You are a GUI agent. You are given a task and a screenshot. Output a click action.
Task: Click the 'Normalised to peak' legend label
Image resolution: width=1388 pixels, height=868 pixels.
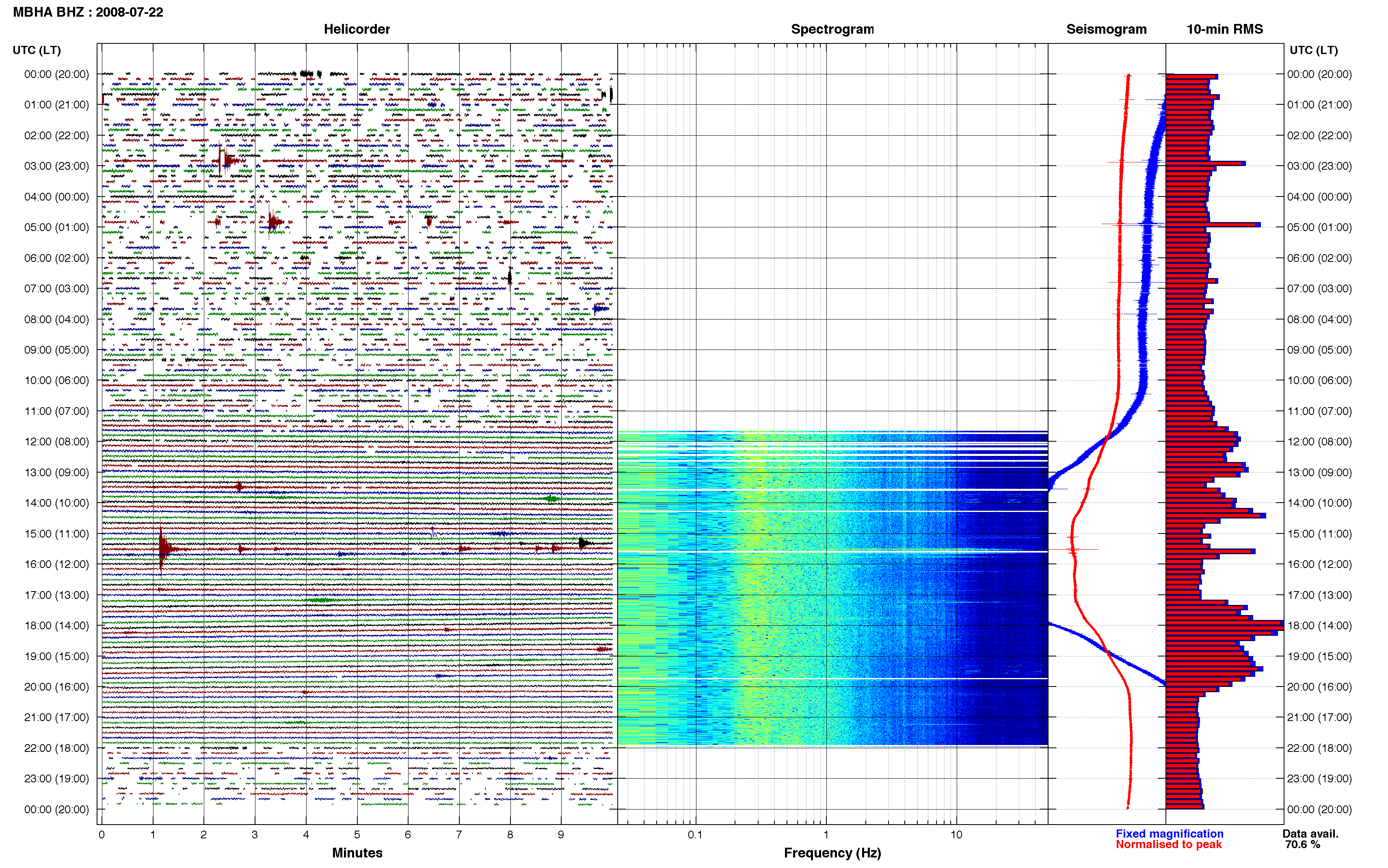[x=1168, y=844]
